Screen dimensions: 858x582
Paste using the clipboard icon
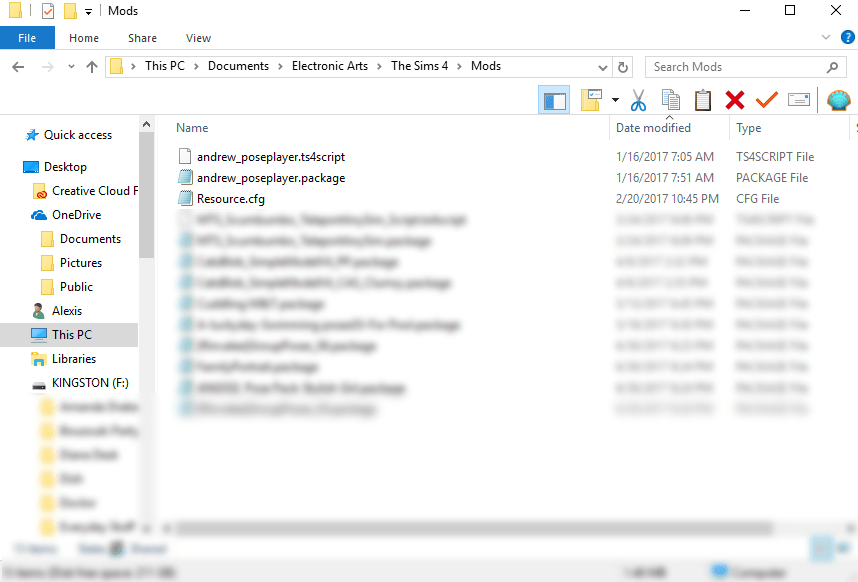click(703, 100)
